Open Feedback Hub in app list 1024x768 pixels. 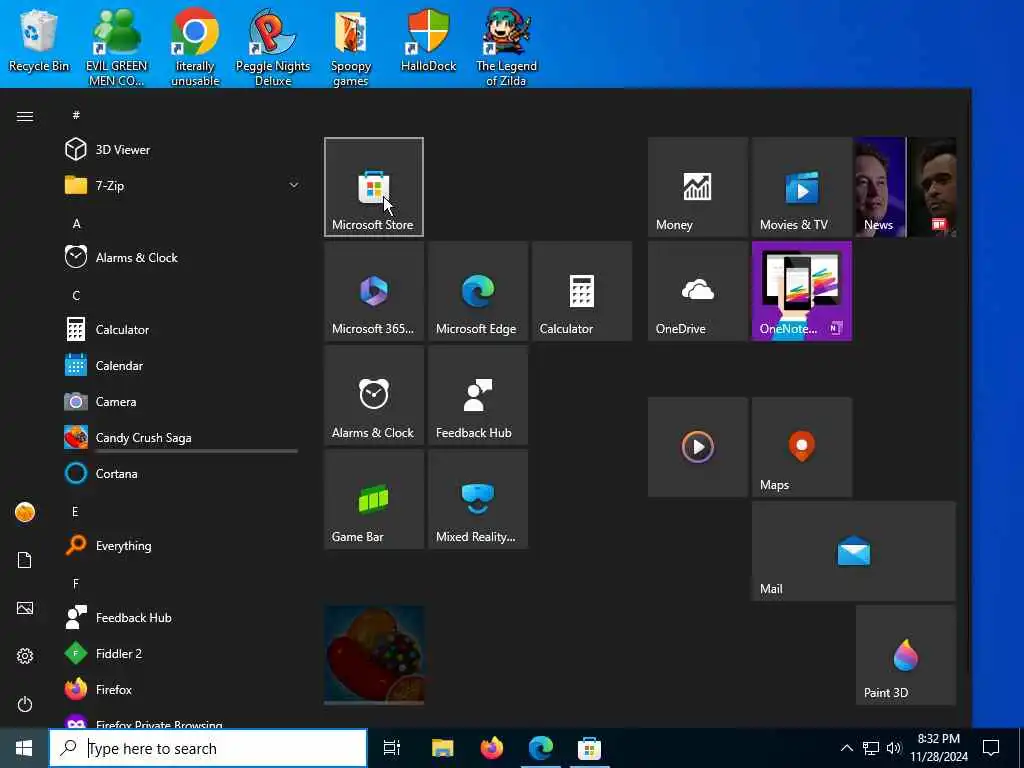coord(181,617)
